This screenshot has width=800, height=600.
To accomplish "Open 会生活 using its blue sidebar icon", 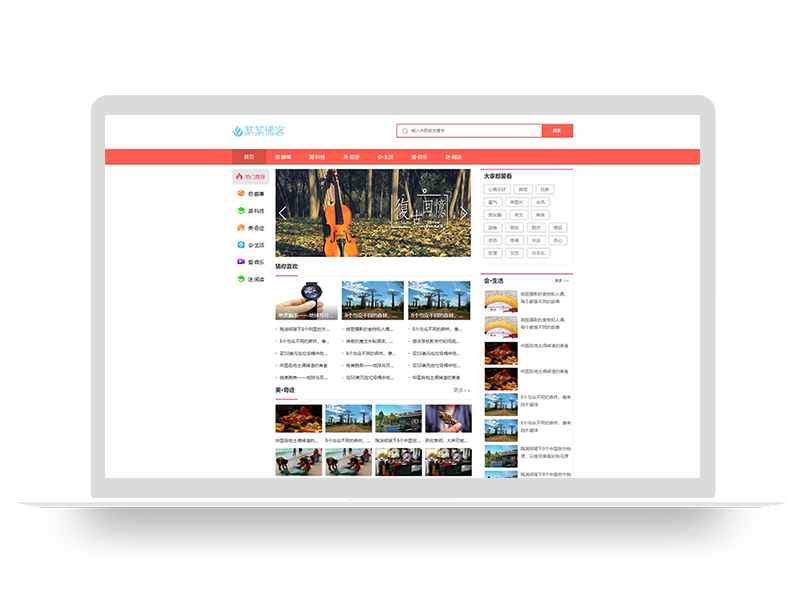I will [240, 244].
